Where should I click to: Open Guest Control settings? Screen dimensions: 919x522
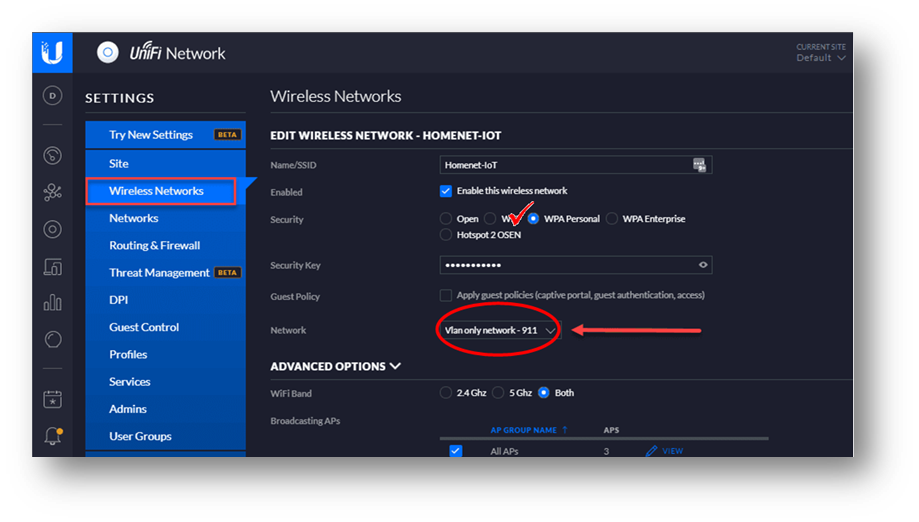point(165,327)
